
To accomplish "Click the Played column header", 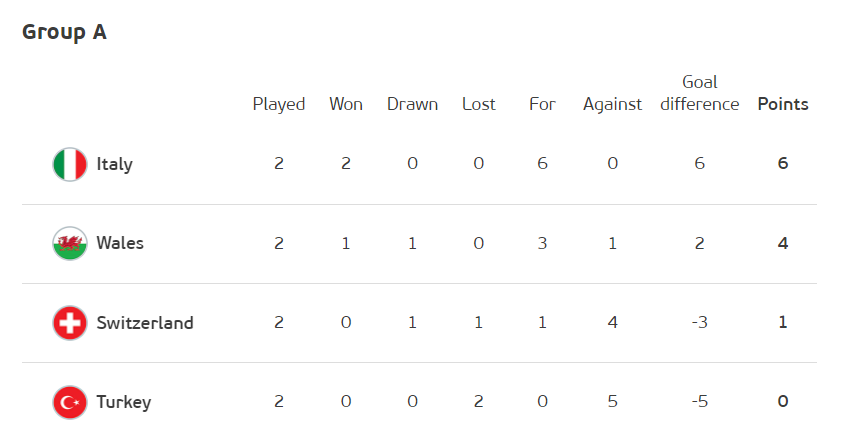I will [279, 104].
